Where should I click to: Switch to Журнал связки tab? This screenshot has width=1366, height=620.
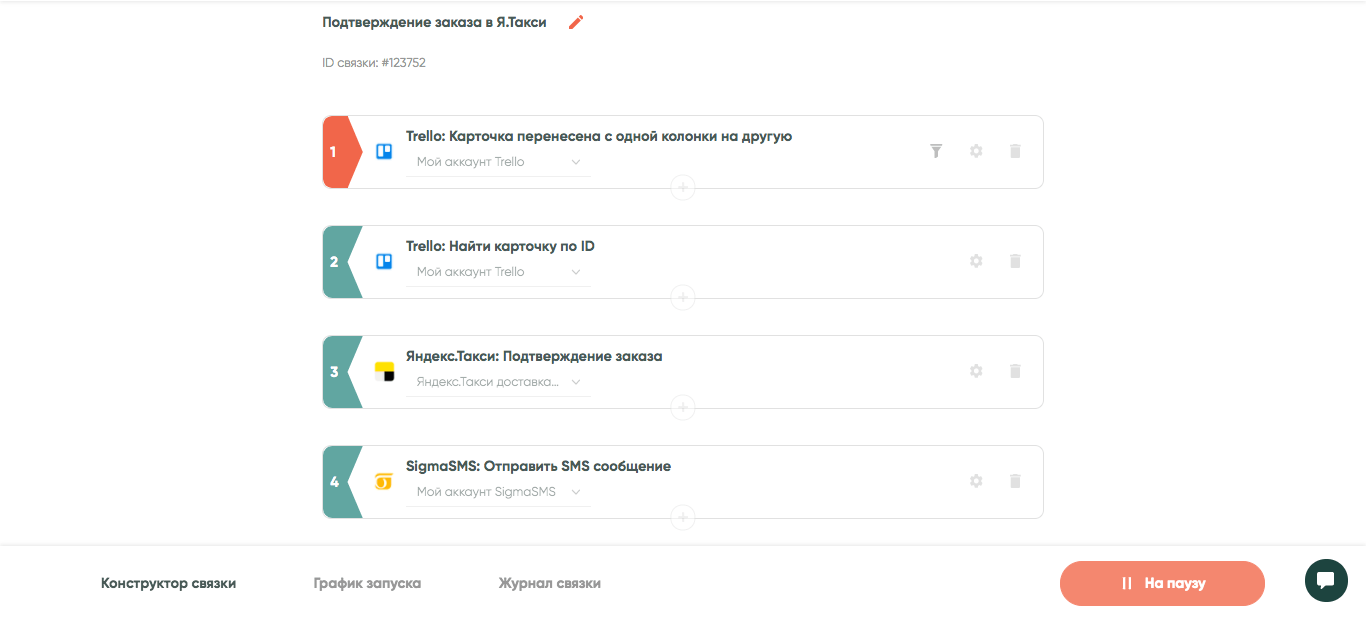[x=550, y=583]
